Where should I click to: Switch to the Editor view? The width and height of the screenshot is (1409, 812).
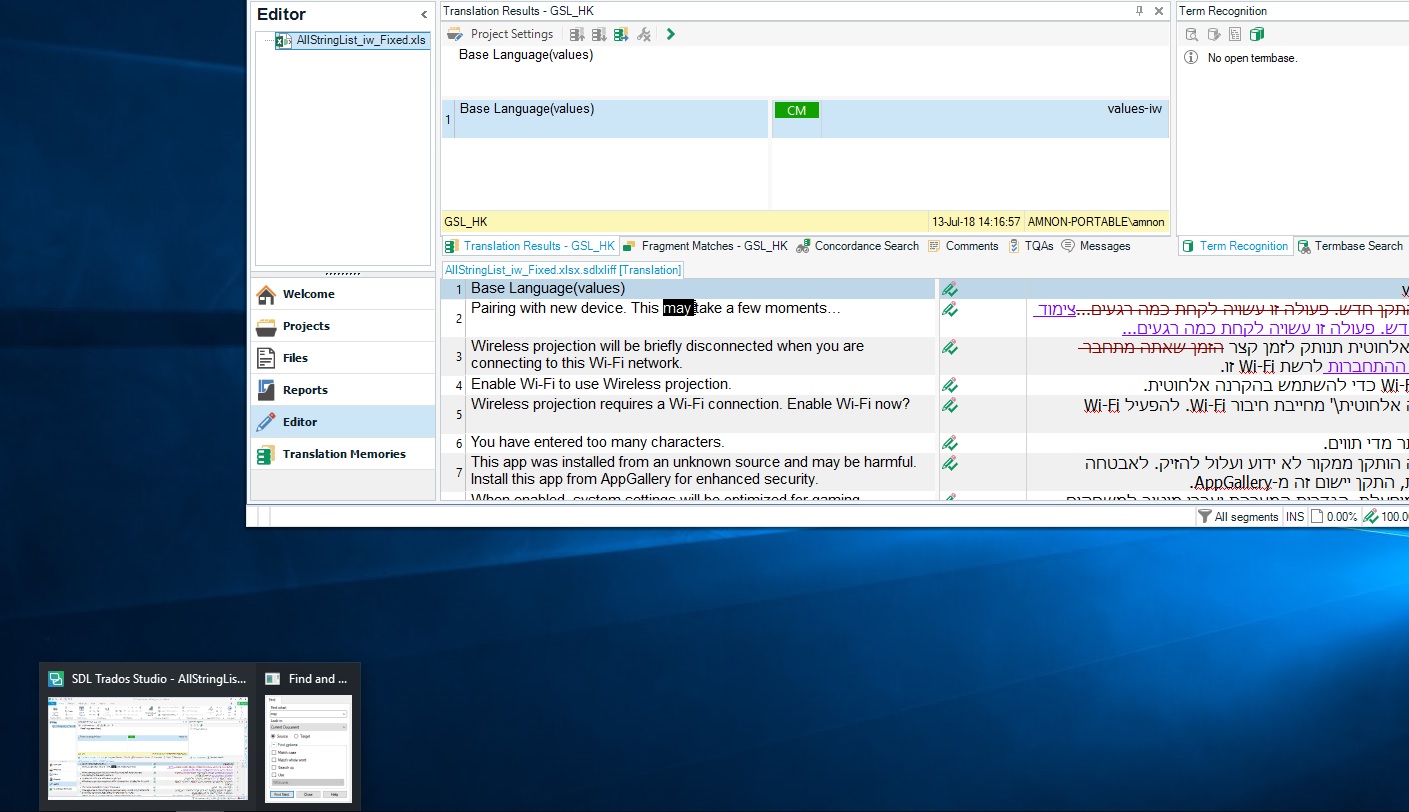(343, 422)
